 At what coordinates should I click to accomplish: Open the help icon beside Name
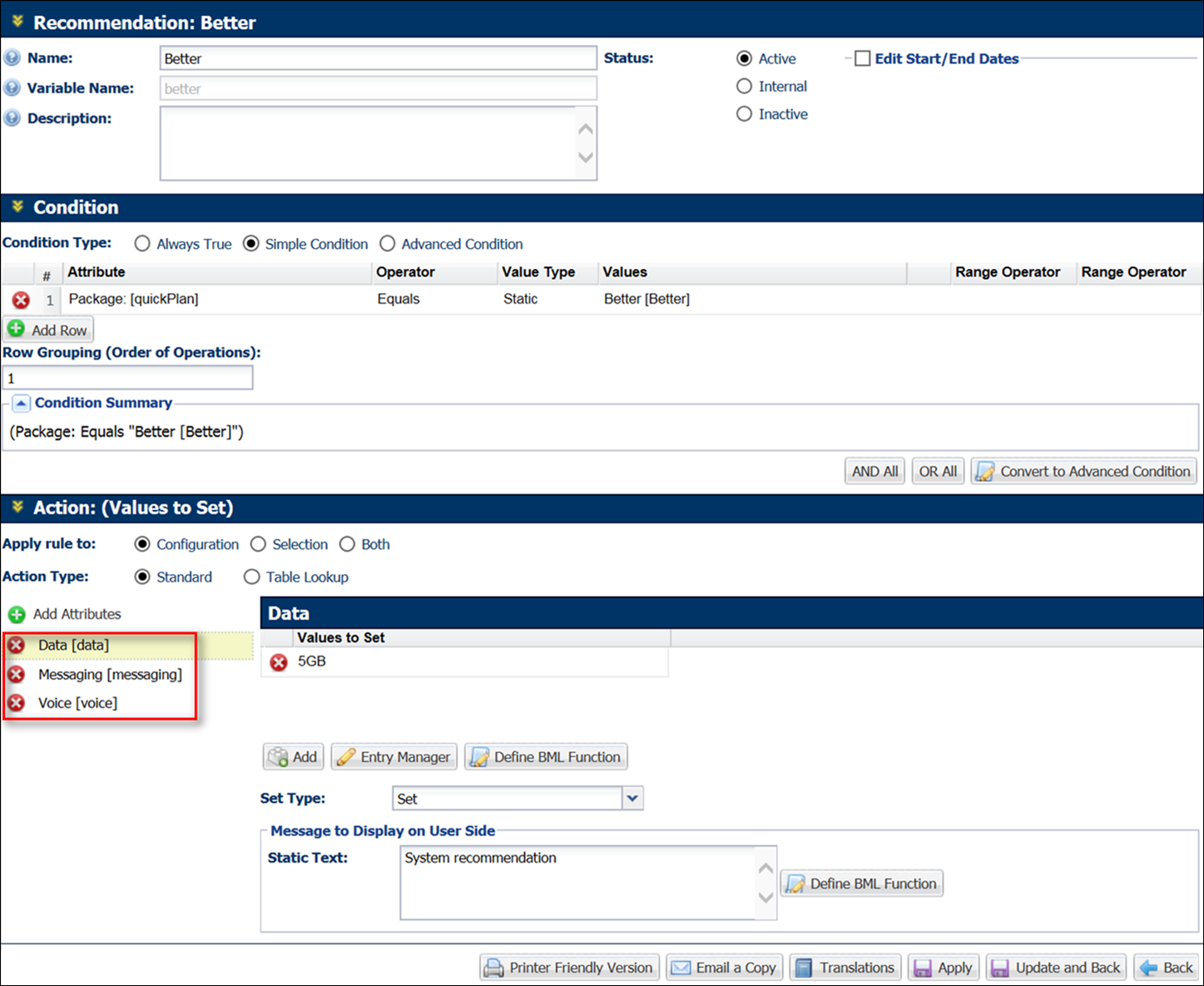(12, 57)
